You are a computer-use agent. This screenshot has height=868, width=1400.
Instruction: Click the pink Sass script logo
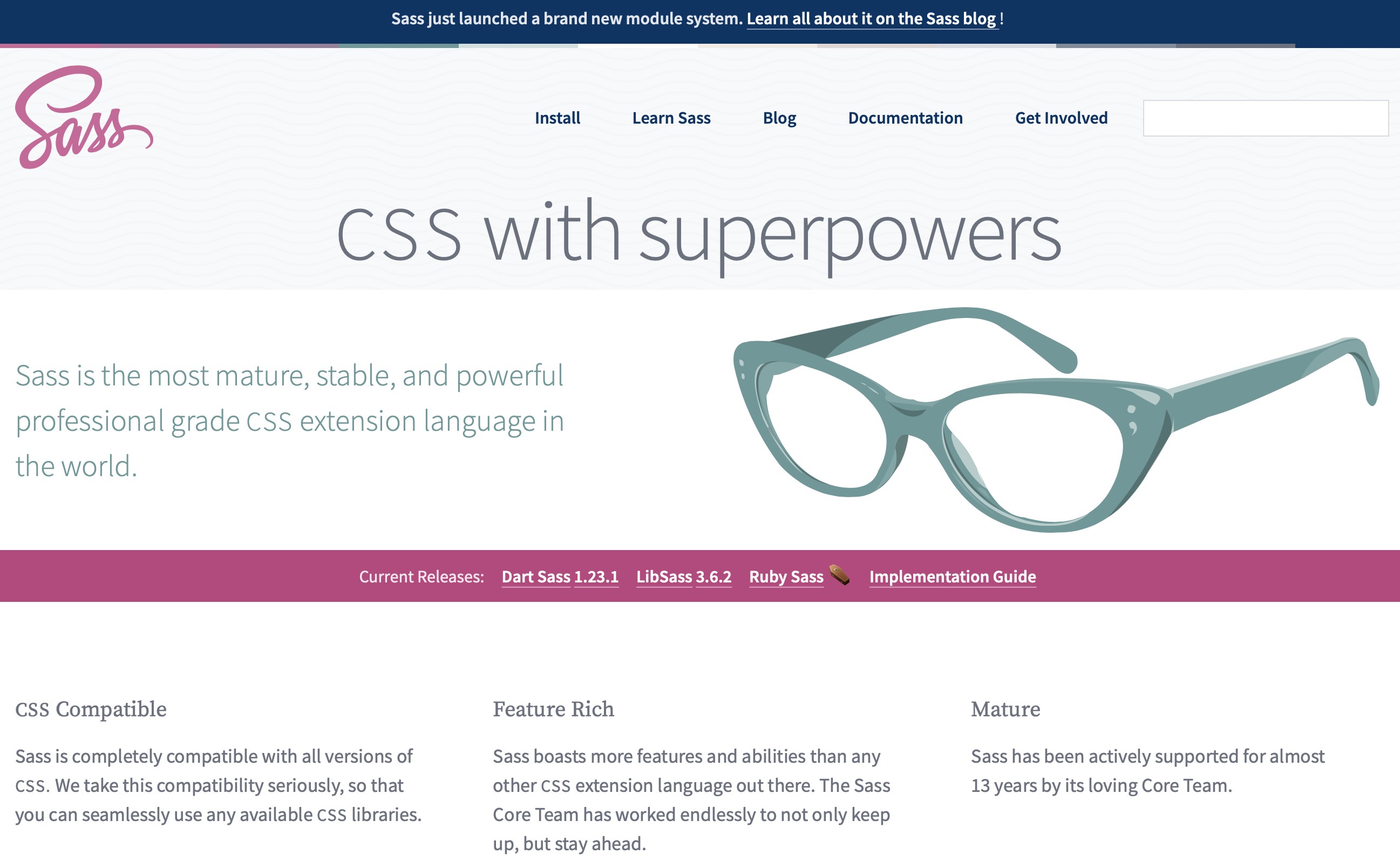84,119
